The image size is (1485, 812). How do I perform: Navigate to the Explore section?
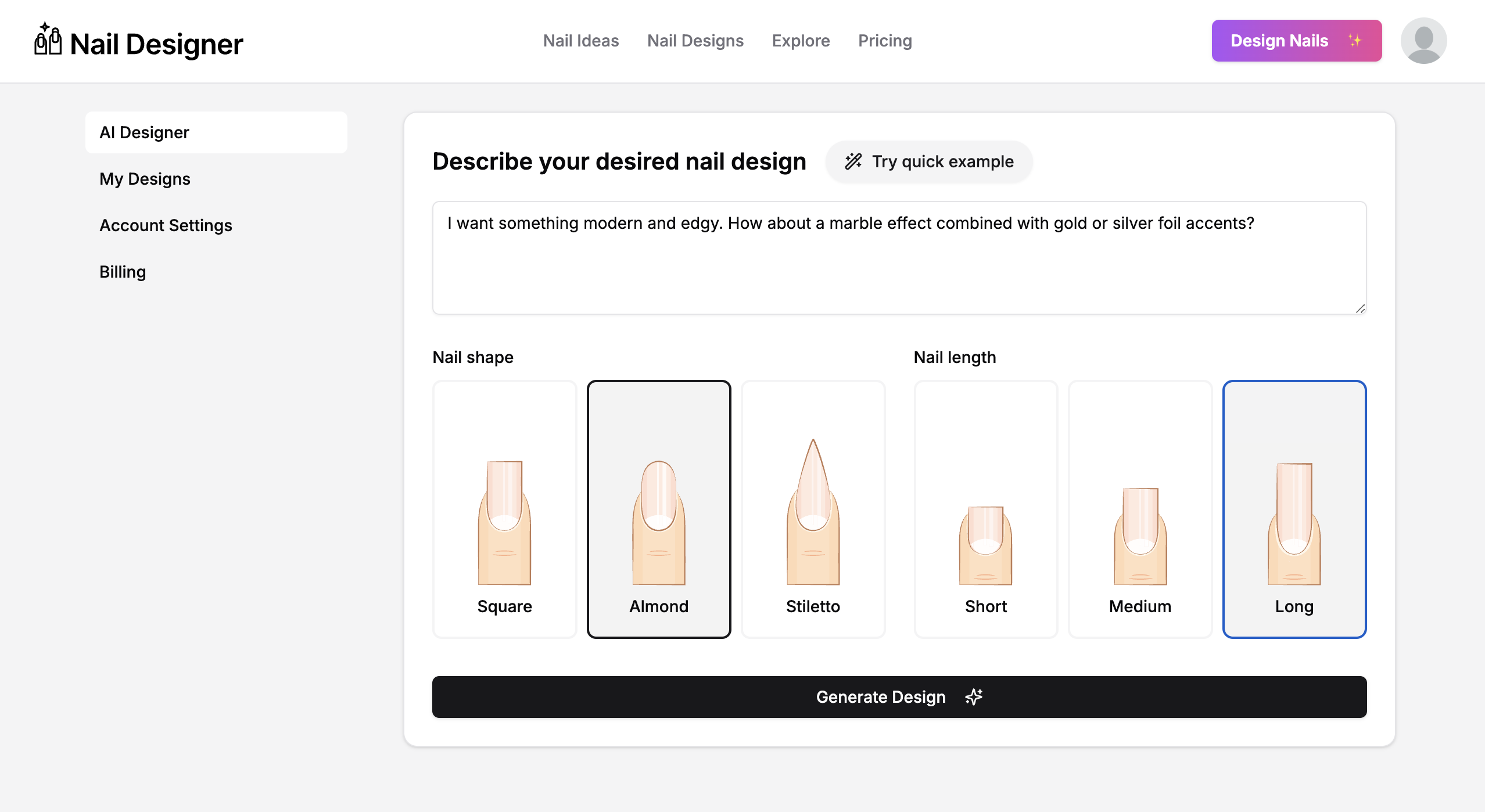(x=801, y=41)
